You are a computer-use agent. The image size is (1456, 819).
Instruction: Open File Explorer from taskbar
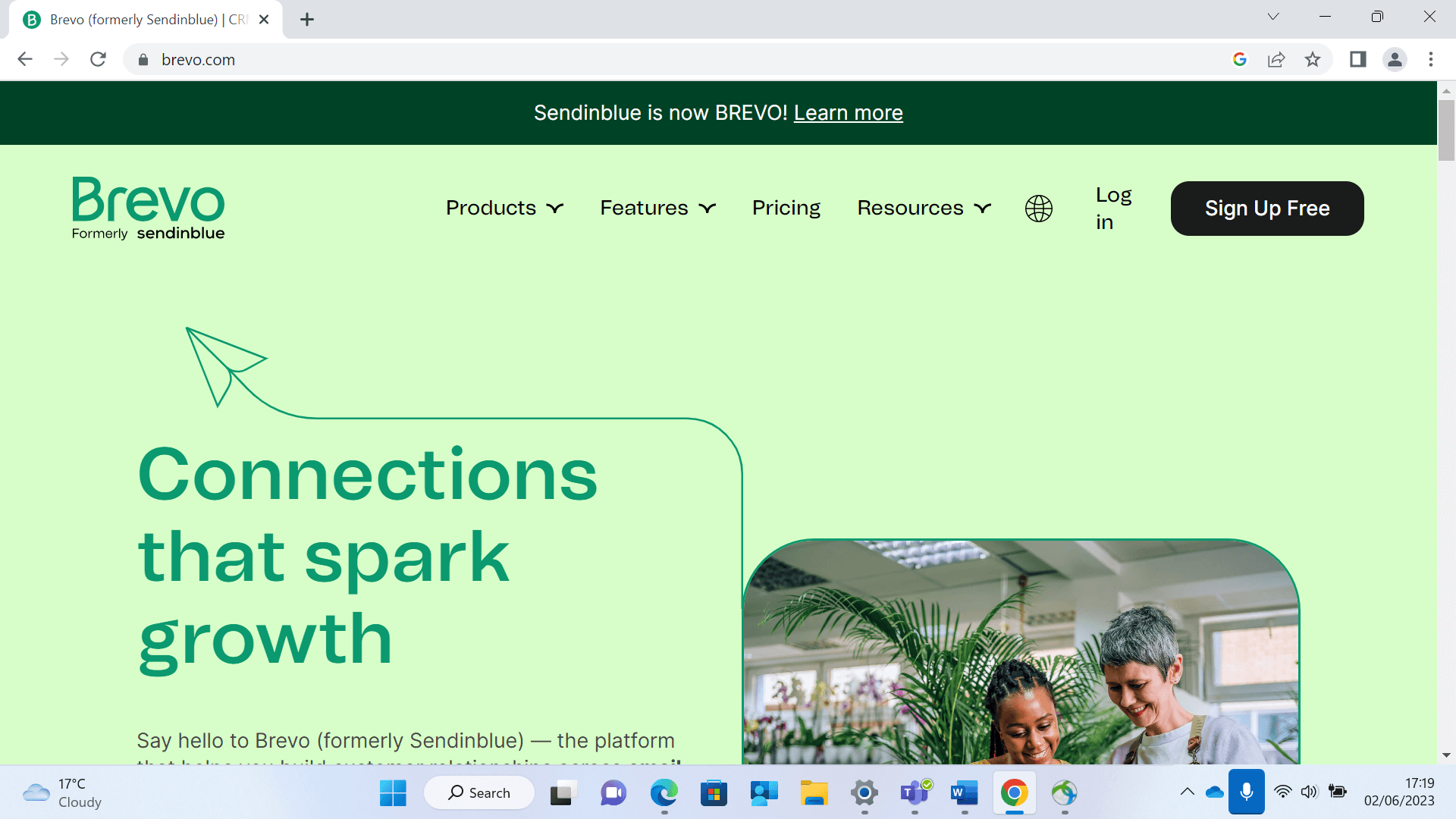click(814, 793)
